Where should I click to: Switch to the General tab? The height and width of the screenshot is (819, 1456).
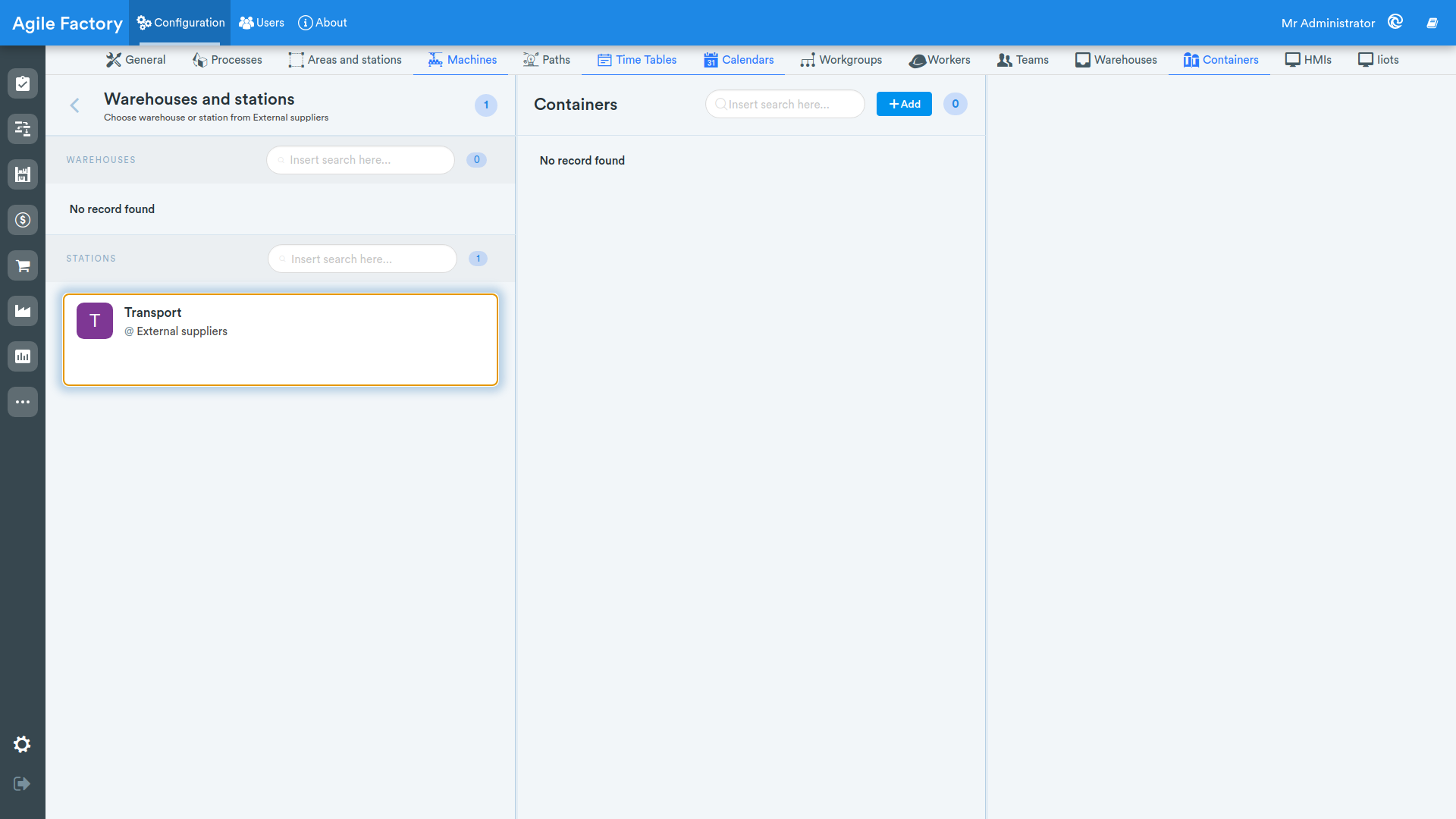point(136,60)
